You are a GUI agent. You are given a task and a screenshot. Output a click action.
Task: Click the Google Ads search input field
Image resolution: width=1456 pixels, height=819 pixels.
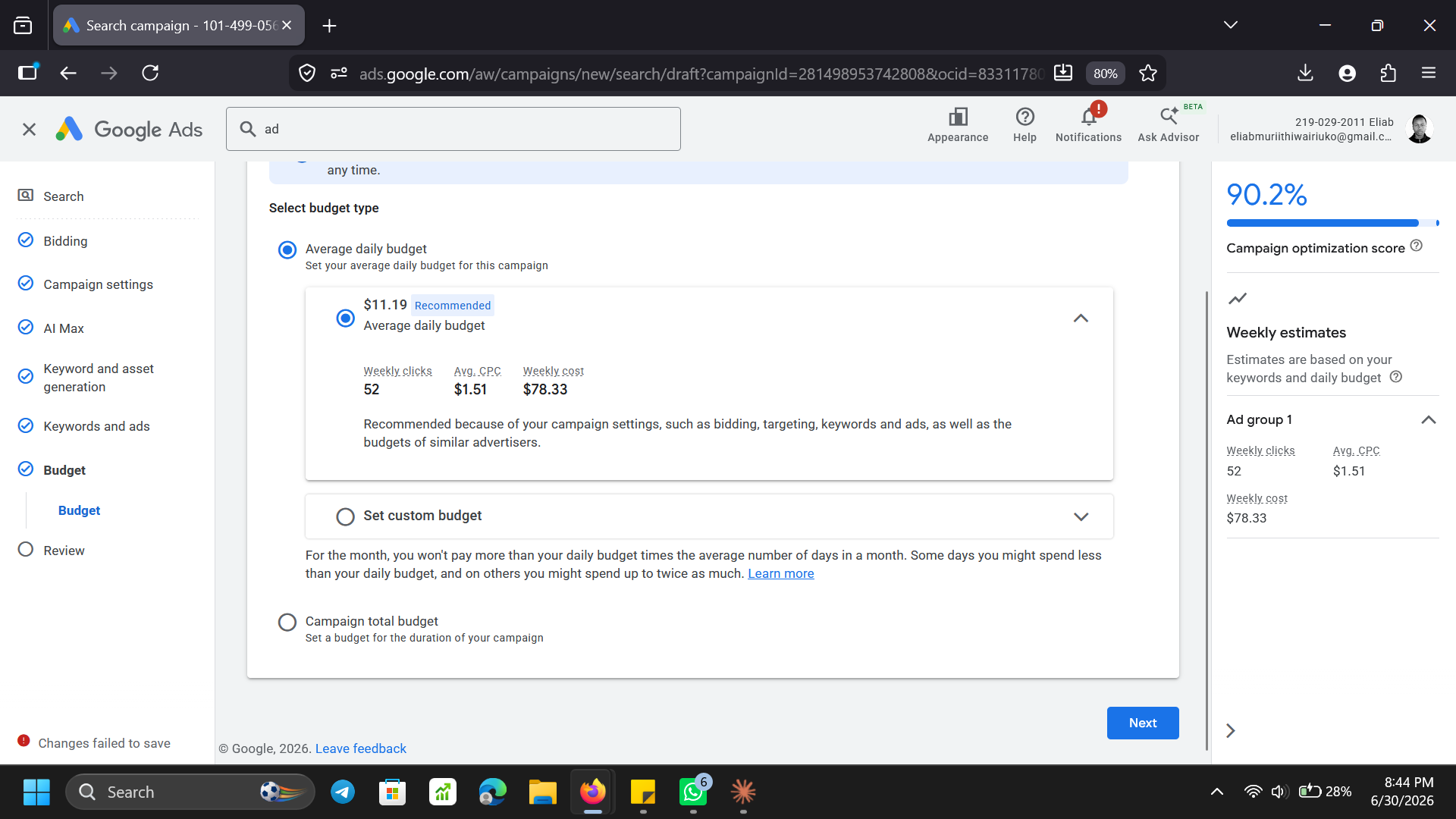point(453,129)
